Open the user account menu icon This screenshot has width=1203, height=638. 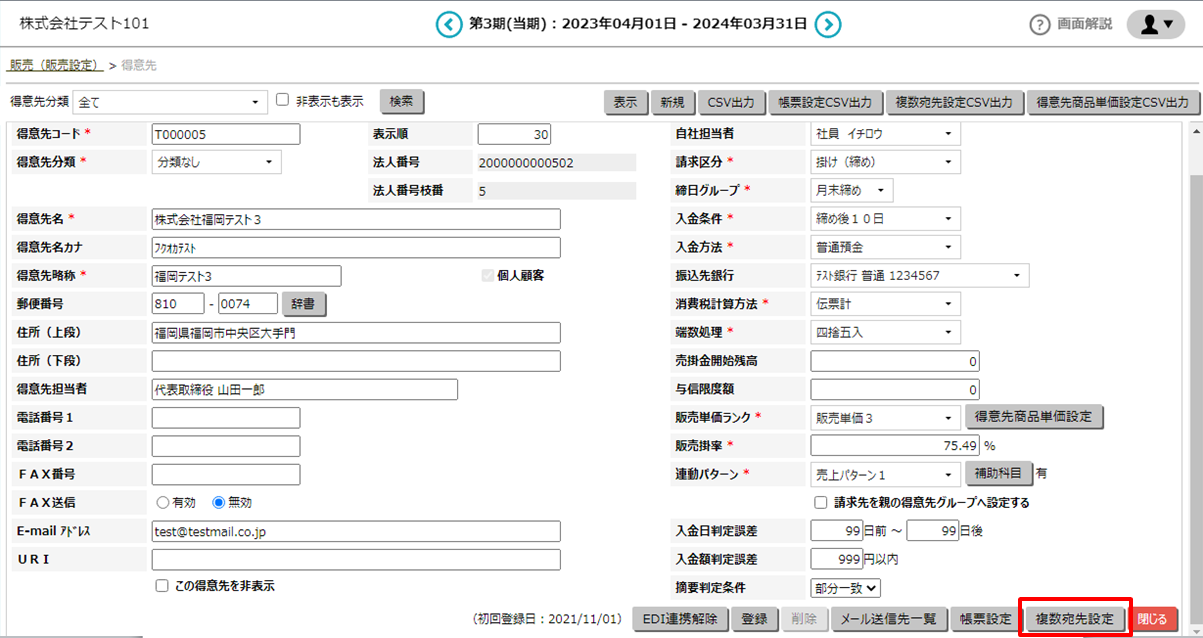(x=1155, y=25)
